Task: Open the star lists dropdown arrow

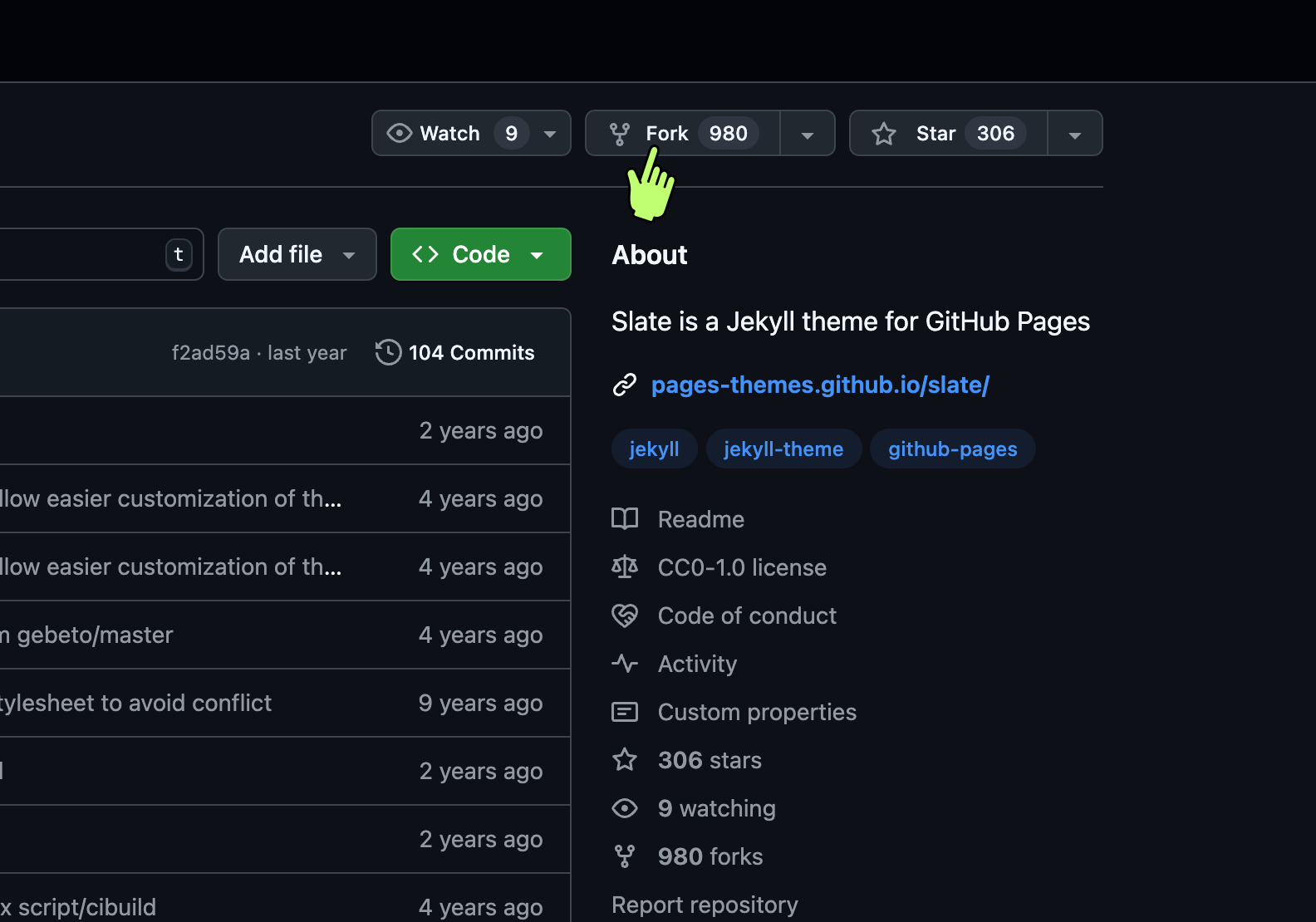Action: point(1075,134)
